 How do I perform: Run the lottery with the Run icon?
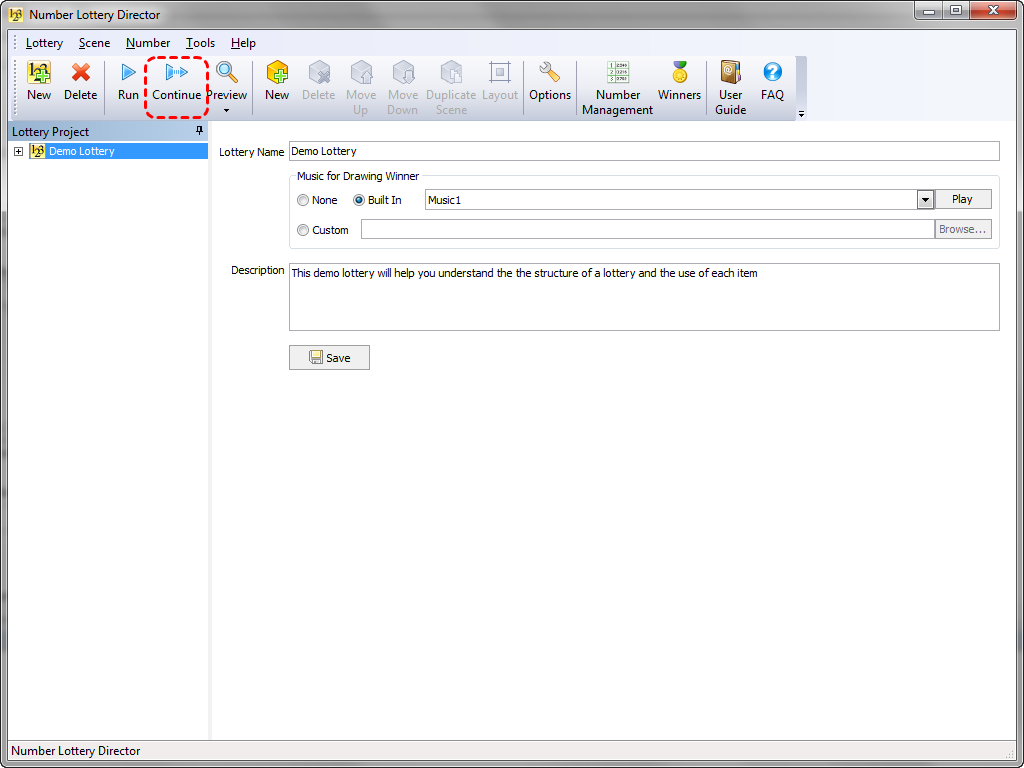(x=128, y=74)
